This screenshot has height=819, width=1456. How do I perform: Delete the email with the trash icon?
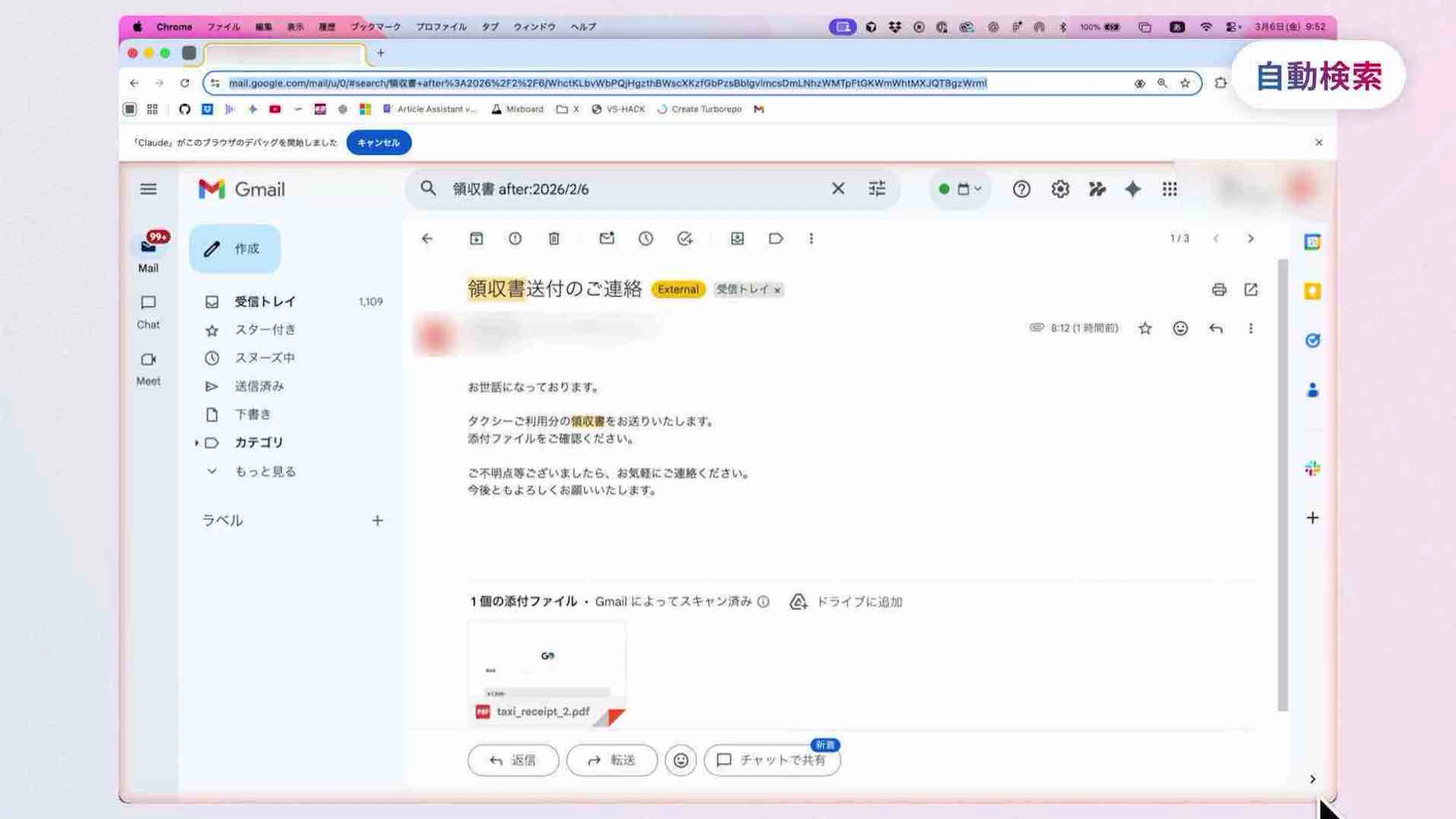[553, 239]
